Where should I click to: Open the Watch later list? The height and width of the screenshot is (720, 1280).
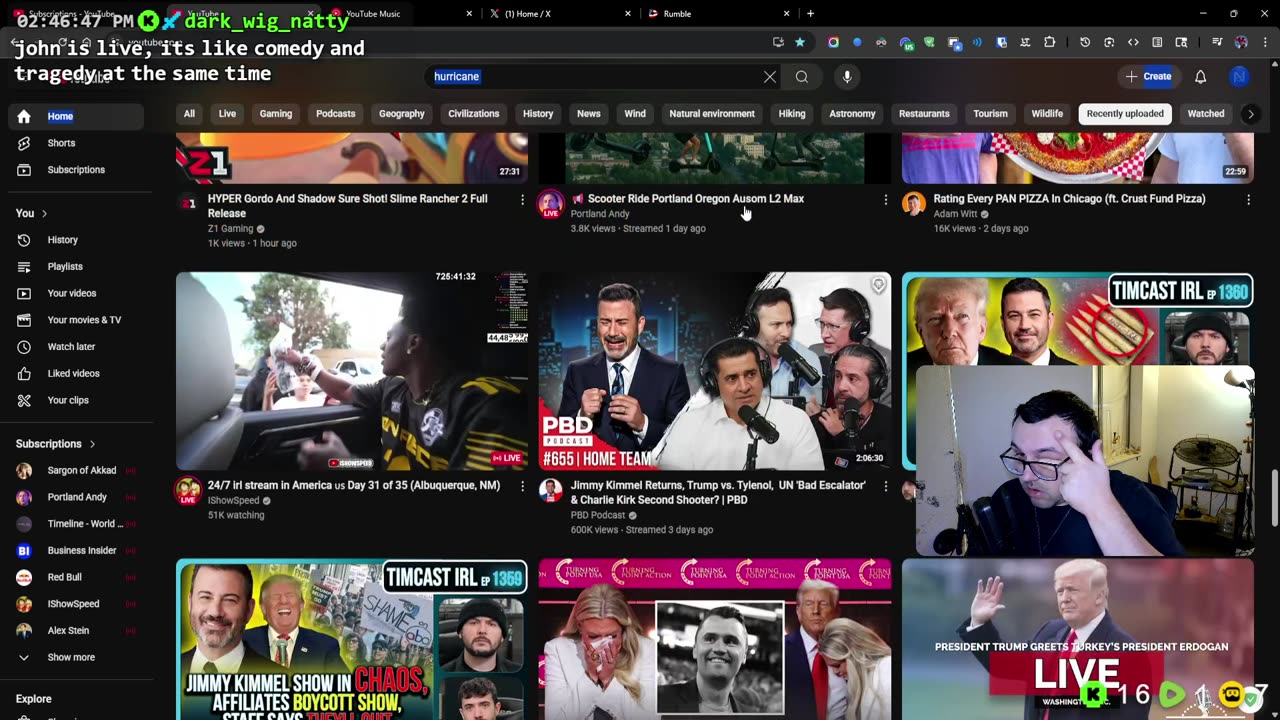pyautogui.click(x=76, y=347)
